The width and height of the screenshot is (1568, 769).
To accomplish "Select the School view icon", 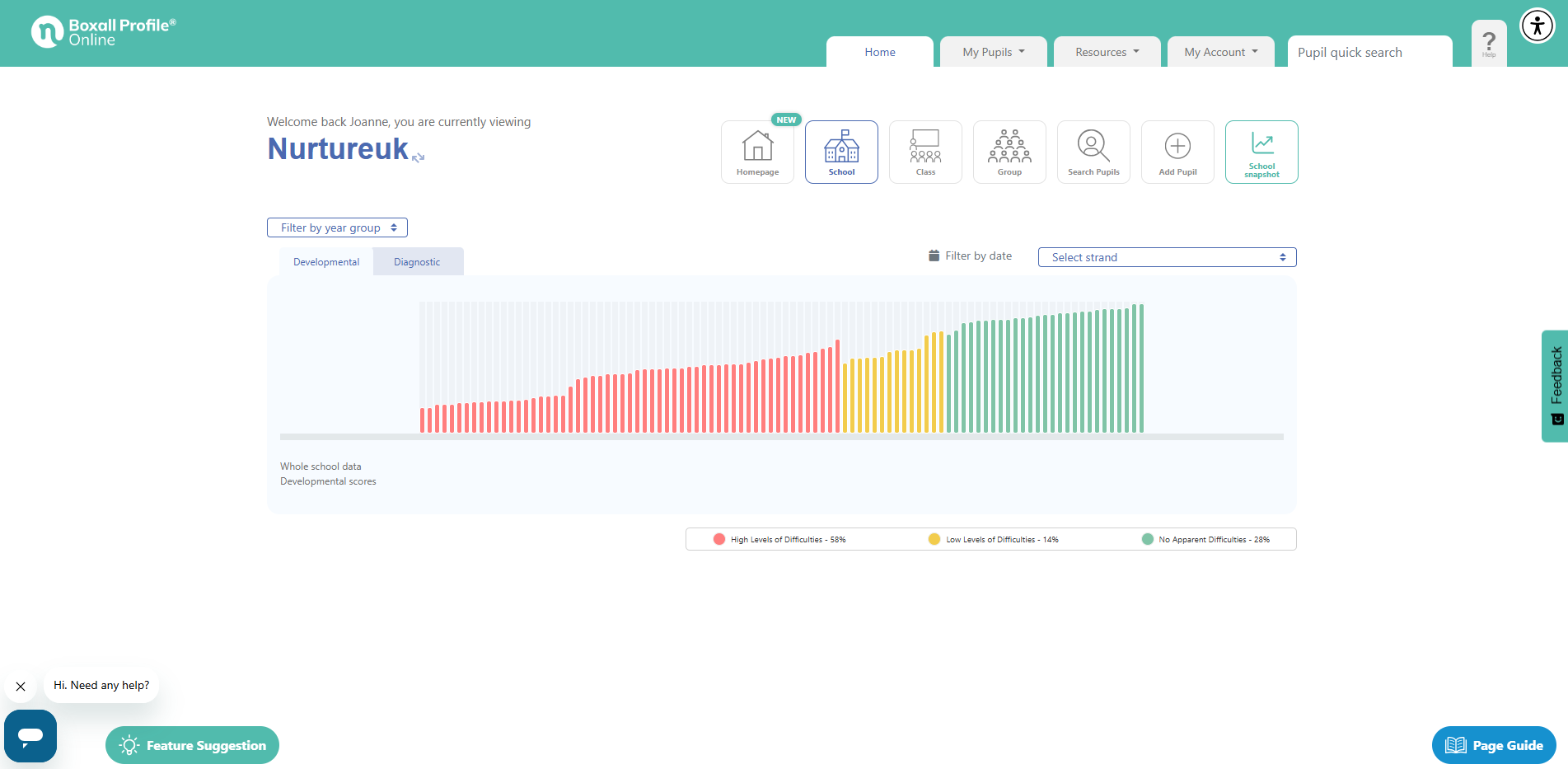I will pyautogui.click(x=841, y=152).
